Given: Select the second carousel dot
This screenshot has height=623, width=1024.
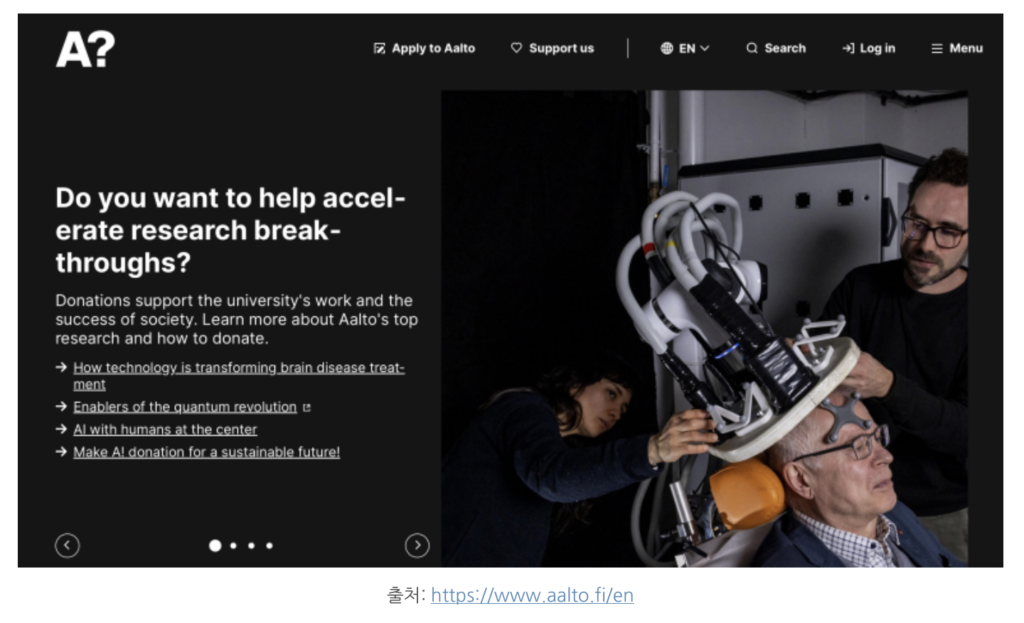Looking at the screenshot, I should [x=233, y=545].
